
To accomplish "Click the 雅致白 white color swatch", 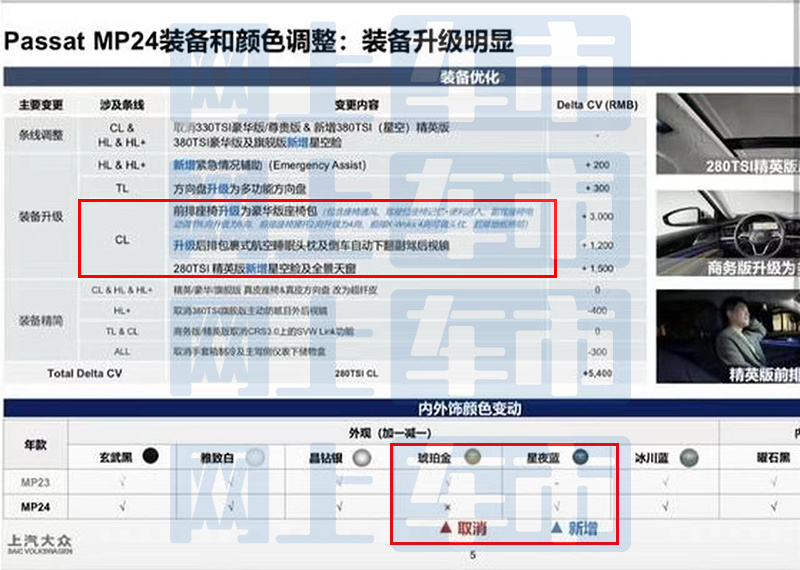I will (x=255, y=457).
